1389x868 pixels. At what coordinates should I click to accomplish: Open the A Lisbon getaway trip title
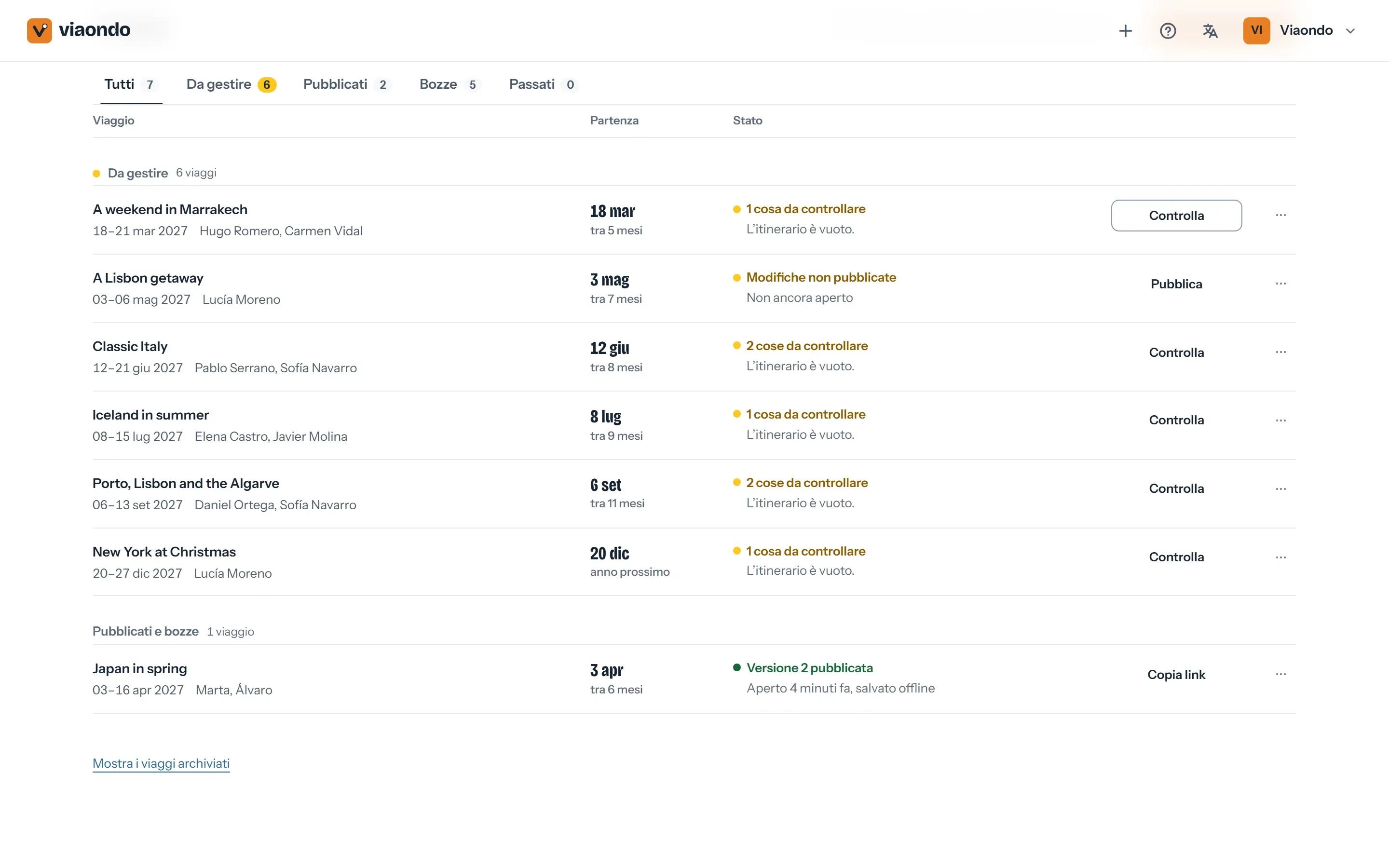click(148, 278)
